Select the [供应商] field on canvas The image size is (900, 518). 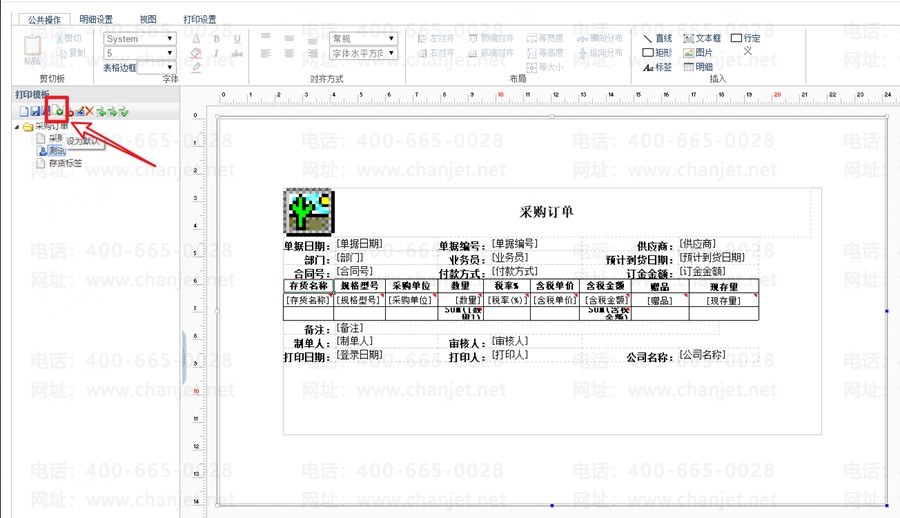[x=698, y=243]
